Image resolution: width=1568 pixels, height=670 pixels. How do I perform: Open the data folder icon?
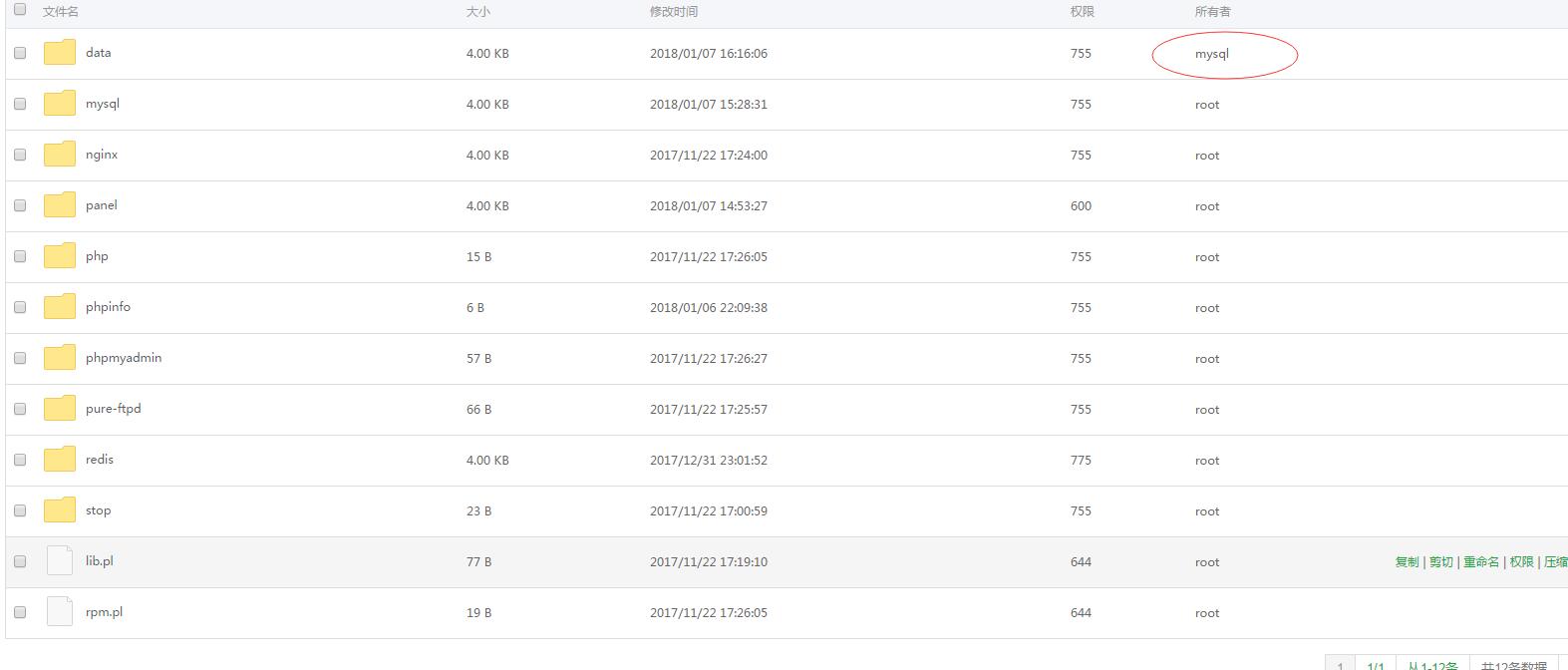coord(60,53)
